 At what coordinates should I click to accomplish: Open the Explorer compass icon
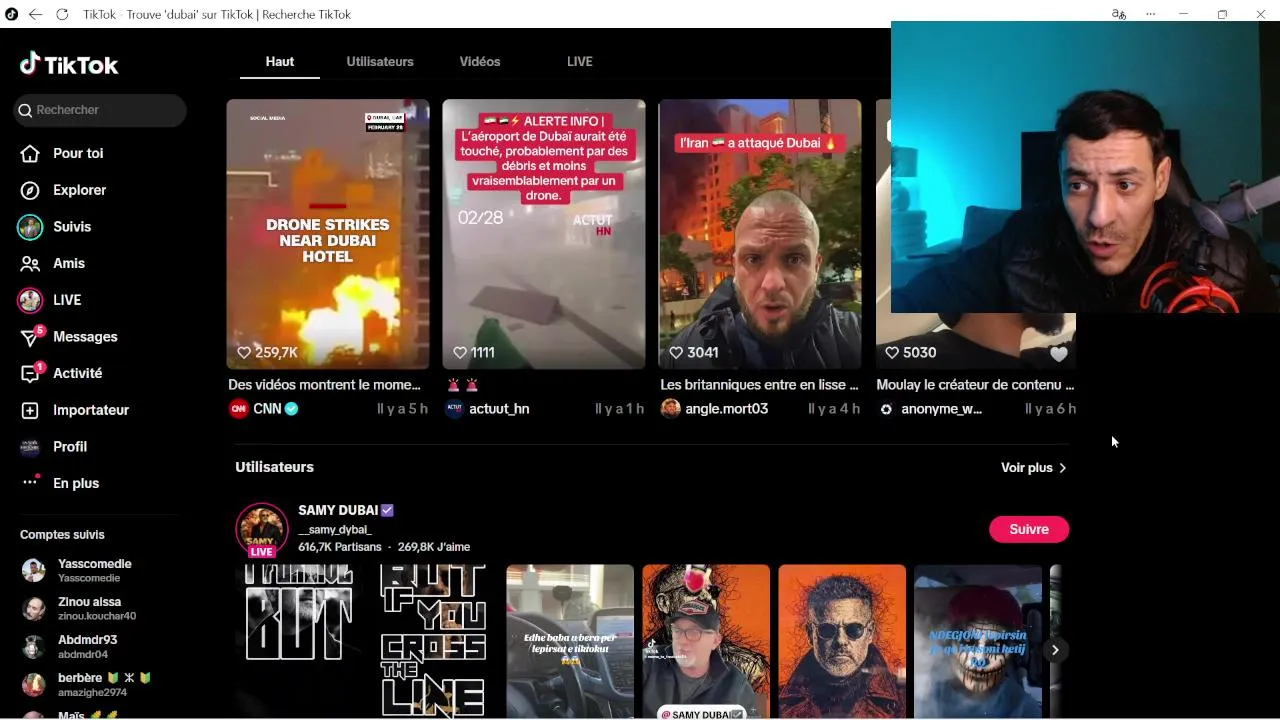point(30,190)
